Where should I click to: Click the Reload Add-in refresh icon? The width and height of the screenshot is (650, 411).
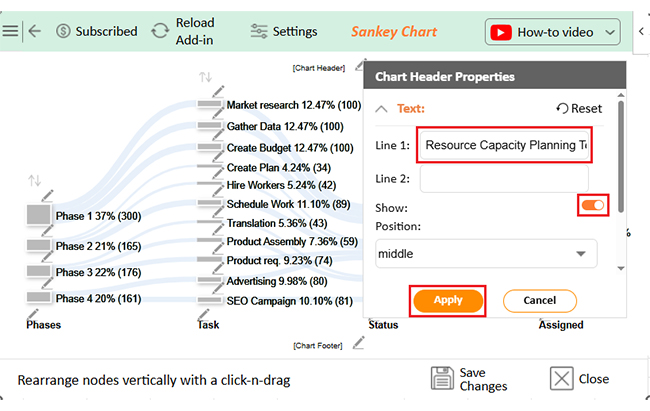pos(160,31)
